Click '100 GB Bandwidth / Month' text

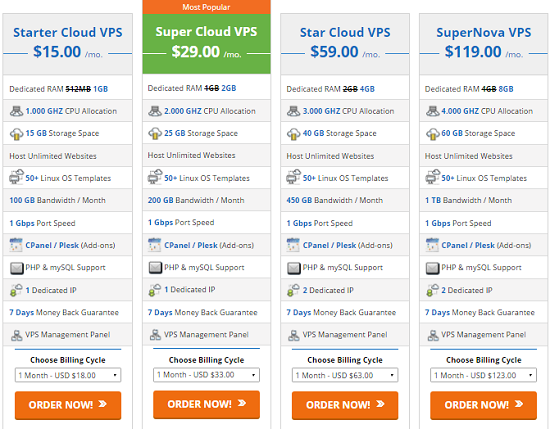point(57,200)
